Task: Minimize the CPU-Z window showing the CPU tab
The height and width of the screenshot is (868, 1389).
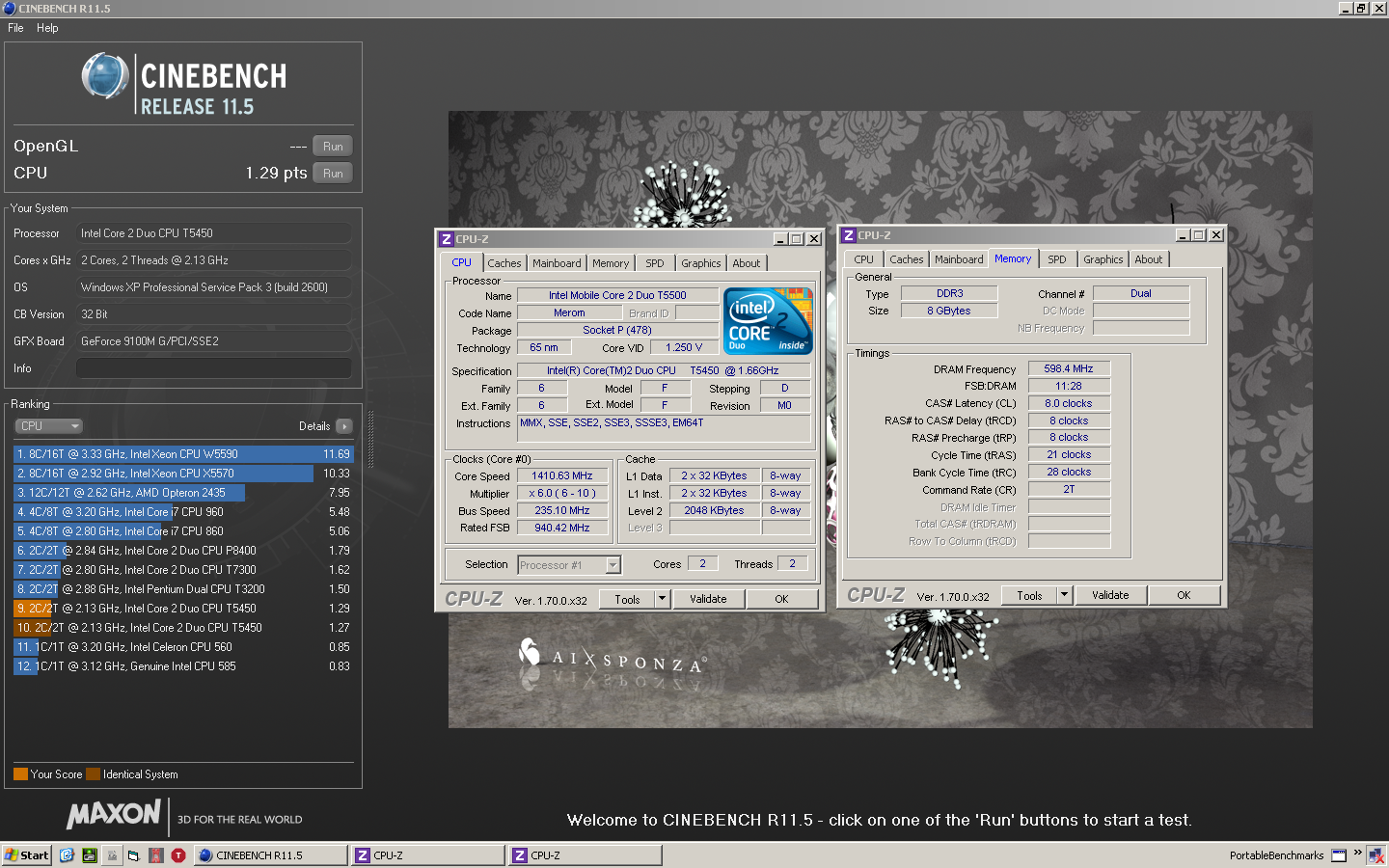Action: pos(780,239)
